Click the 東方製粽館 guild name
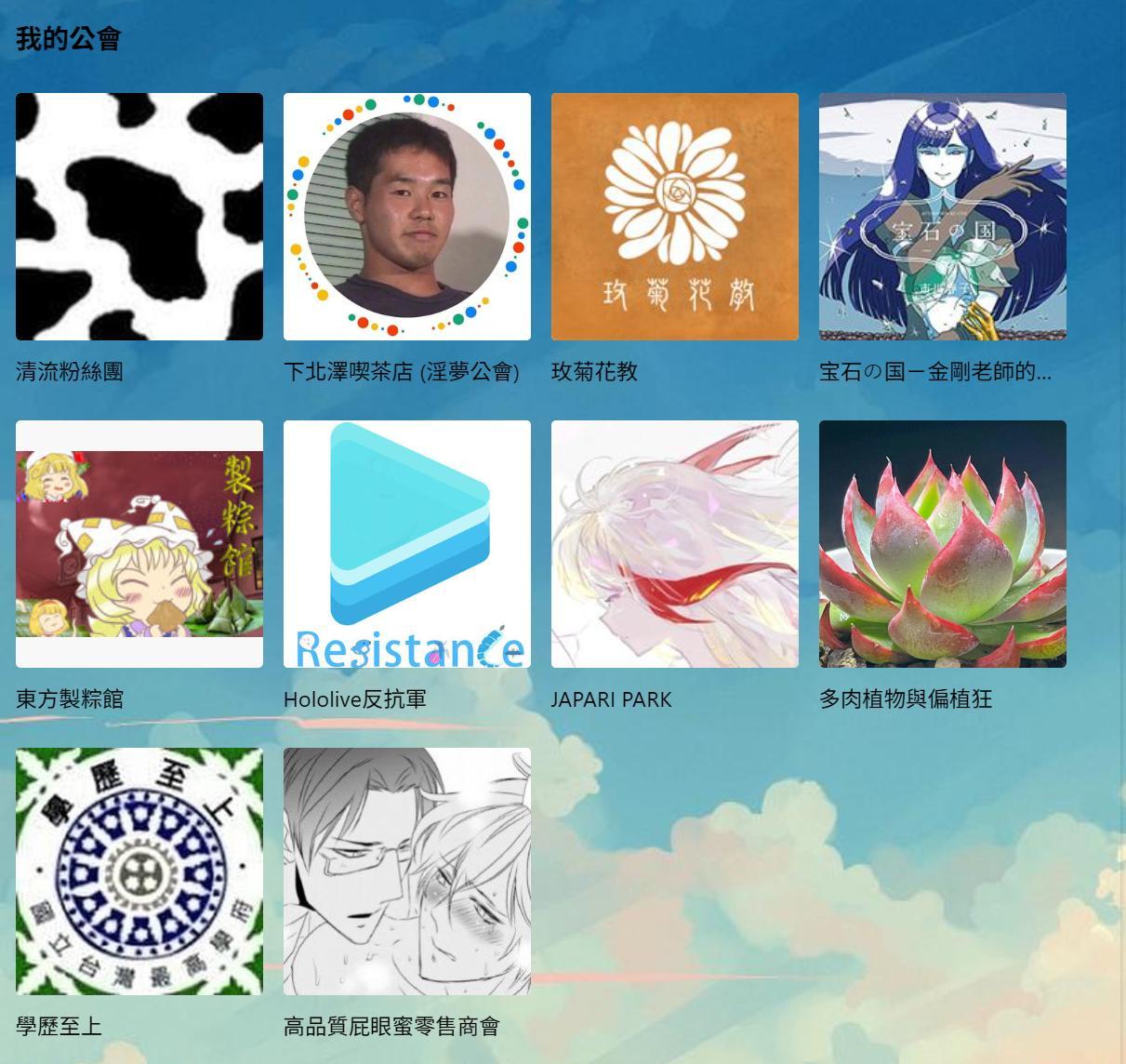Viewport: 1126px width, 1064px height. click(70, 699)
